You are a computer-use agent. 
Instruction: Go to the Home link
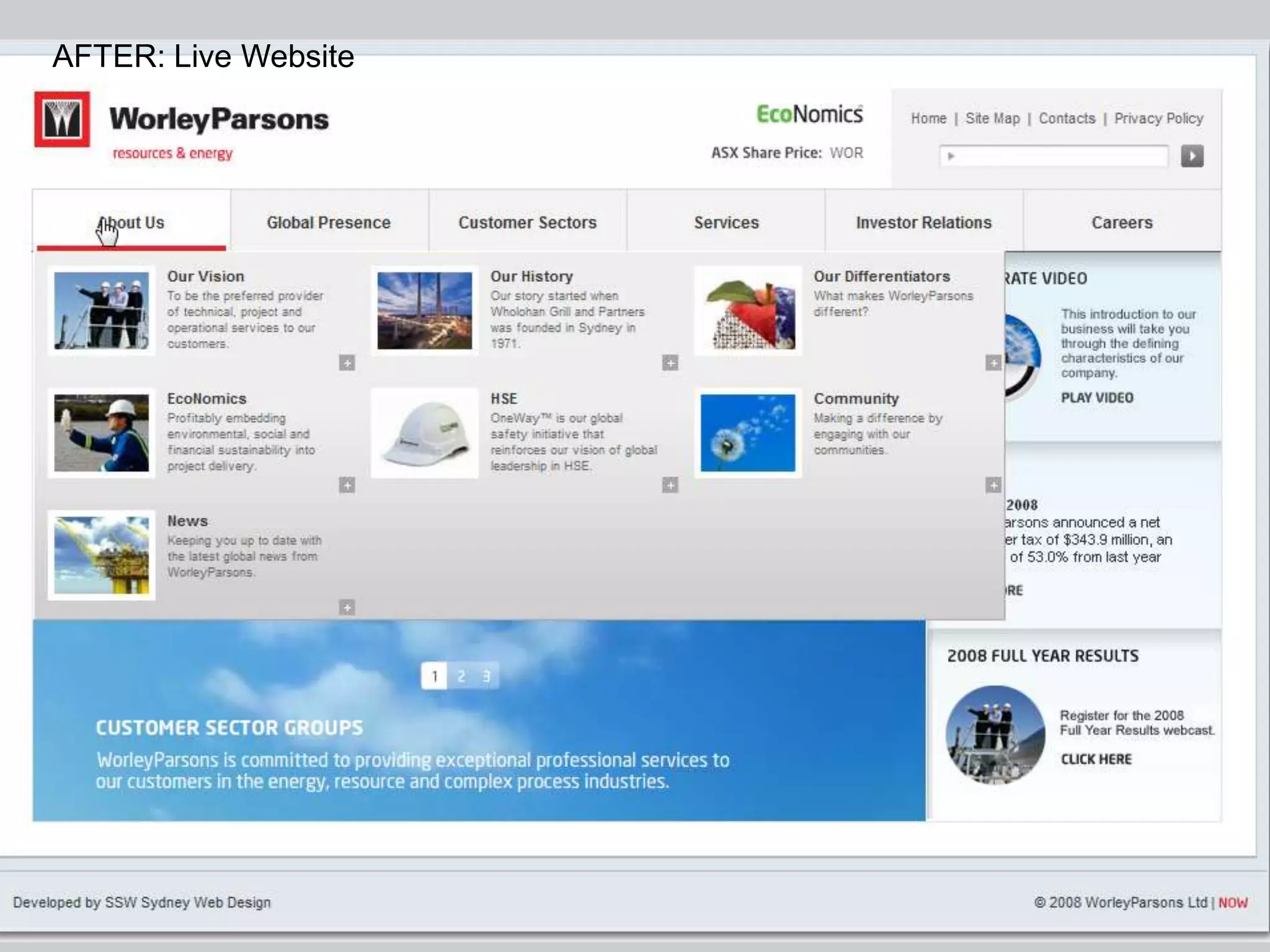point(928,118)
